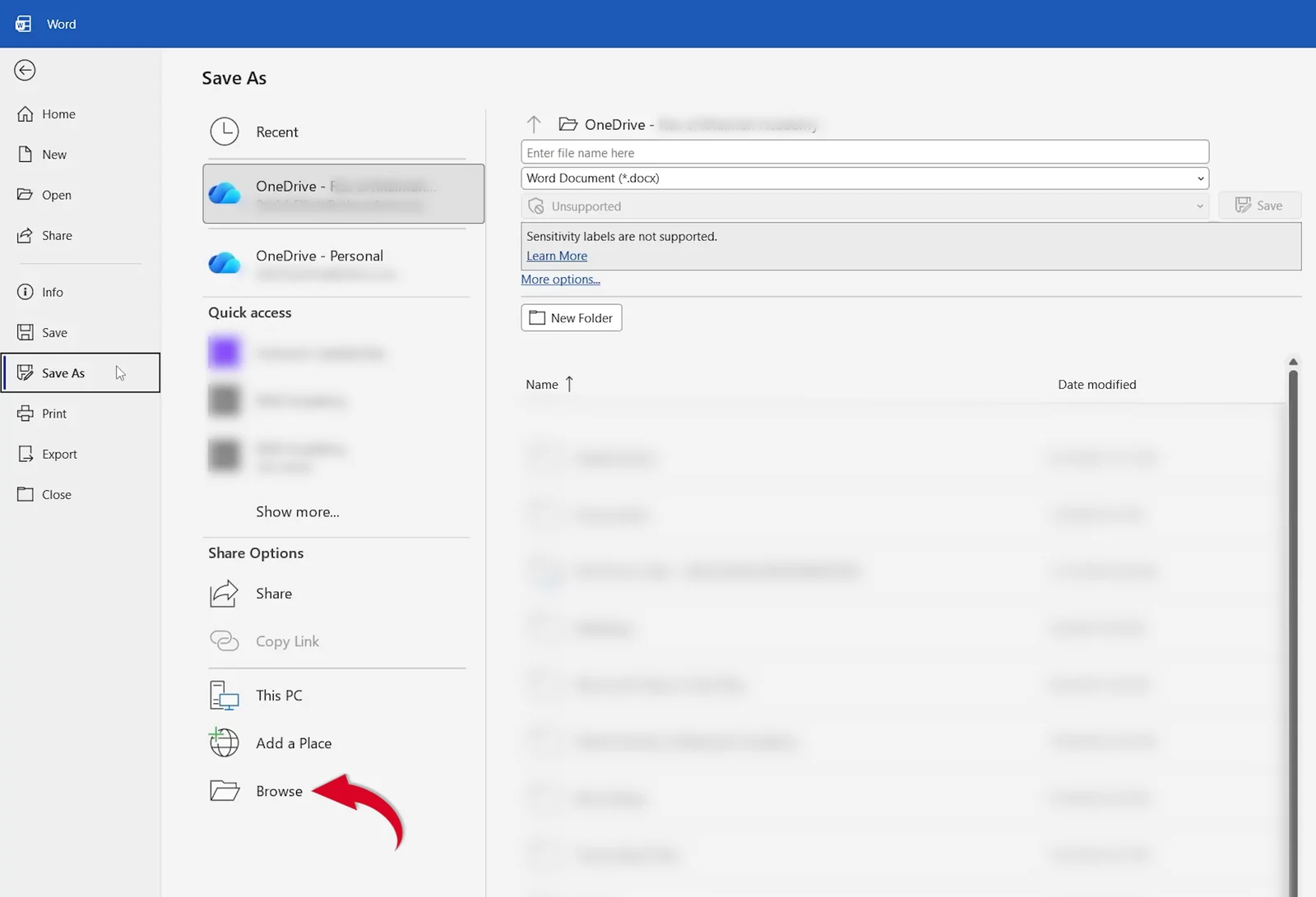Click the Print printer icon
The image size is (1316, 897).
click(x=25, y=414)
